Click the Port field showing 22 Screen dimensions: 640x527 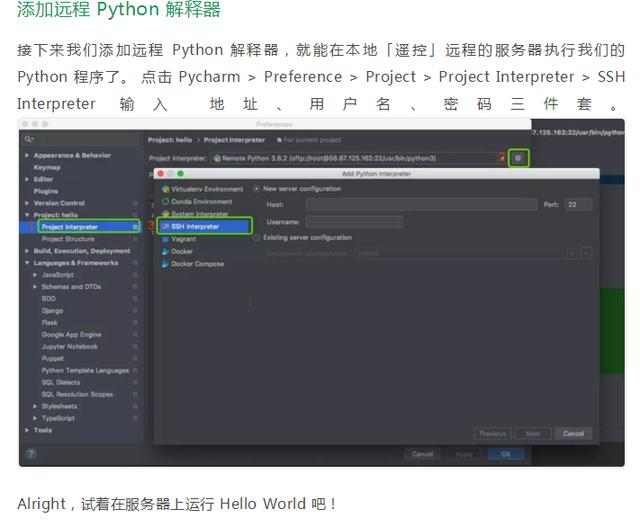tap(578, 205)
